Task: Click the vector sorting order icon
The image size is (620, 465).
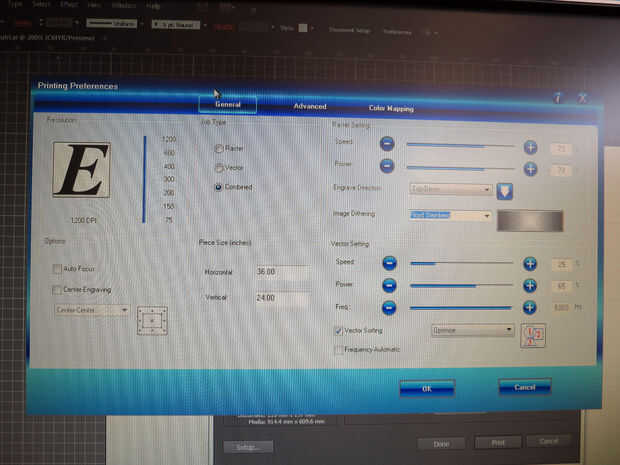Action: coord(533,336)
